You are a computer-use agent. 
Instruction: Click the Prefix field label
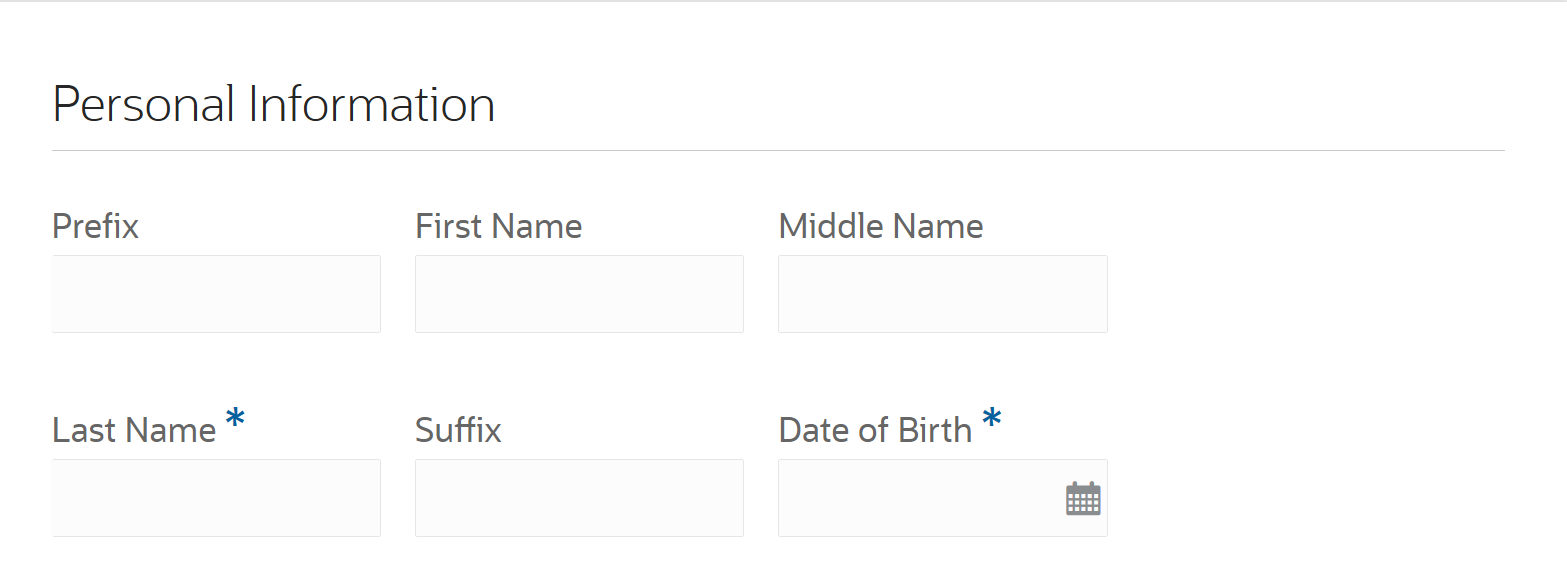pyautogui.click(x=95, y=226)
